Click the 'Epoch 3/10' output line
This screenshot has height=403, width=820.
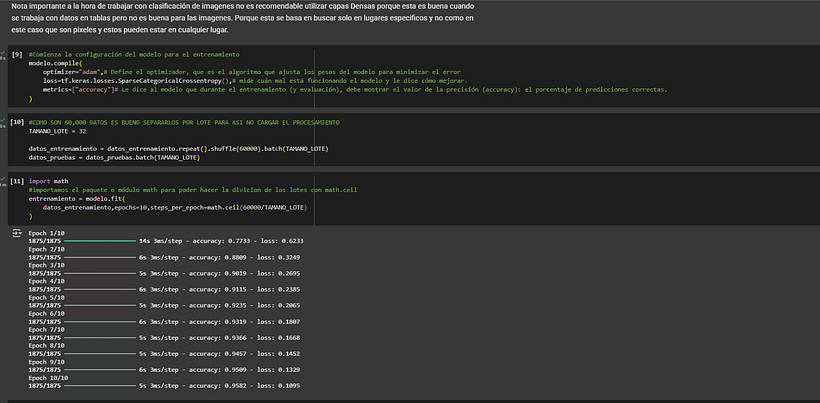tap(47, 265)
